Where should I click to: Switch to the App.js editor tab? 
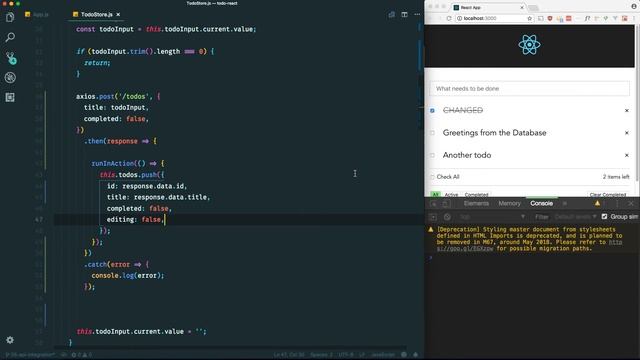point(37,14)
